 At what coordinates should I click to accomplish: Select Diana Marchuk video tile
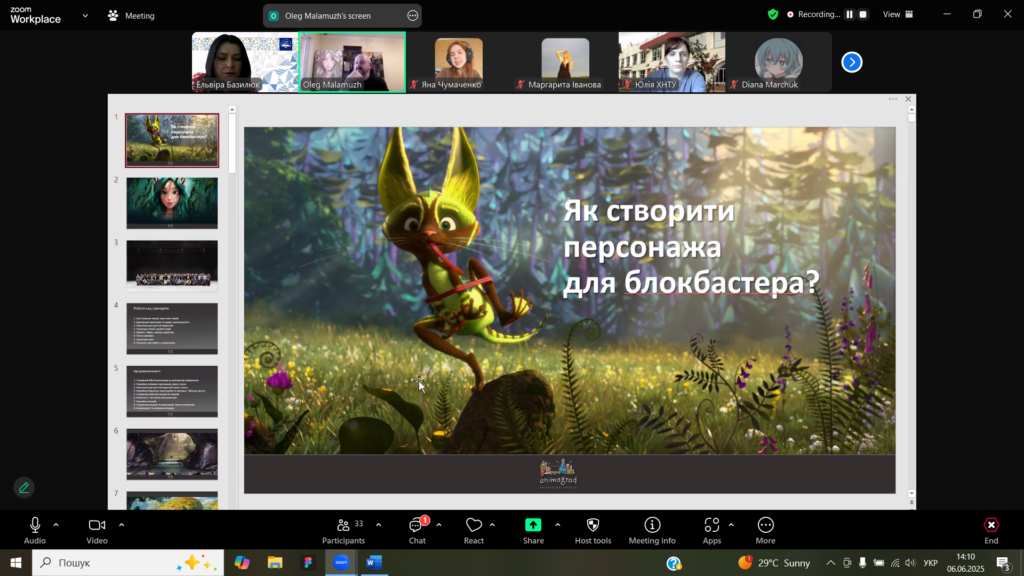point(778,62)
